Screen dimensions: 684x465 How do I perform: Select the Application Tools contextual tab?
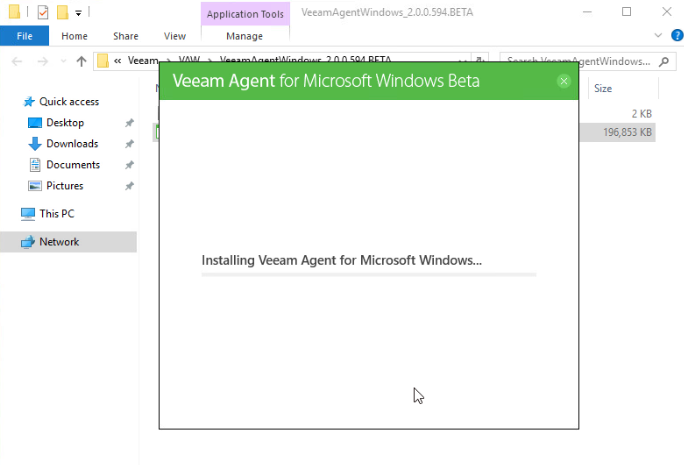(245, 14)
